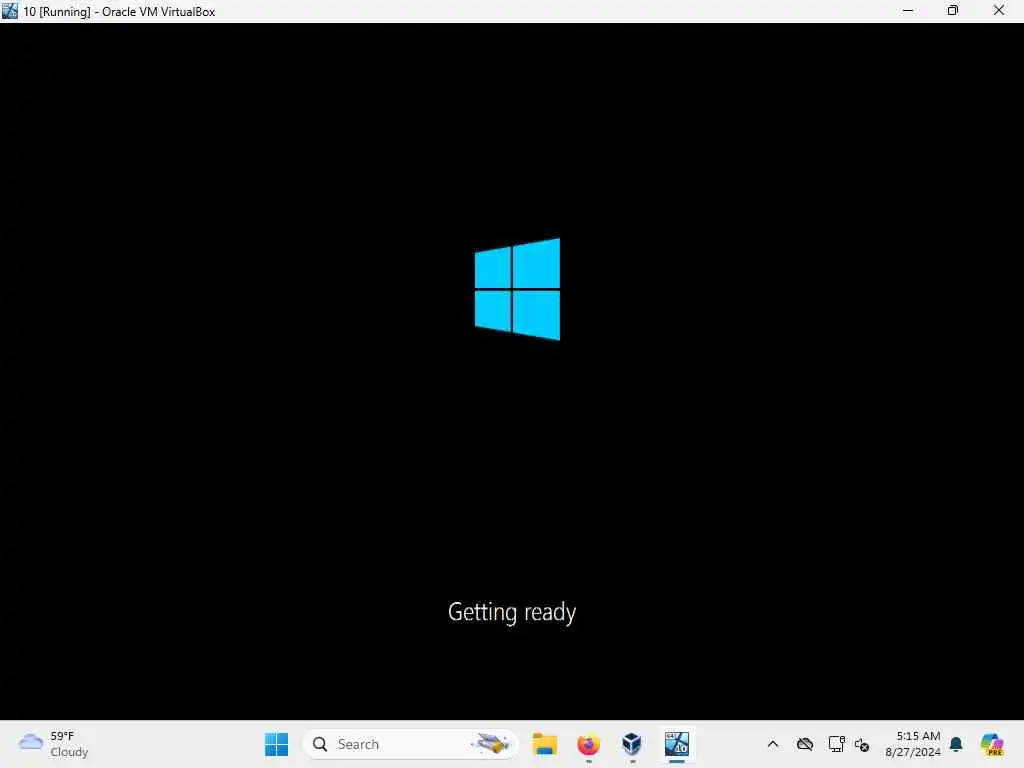Launch Copilot preview from the taskbar
Screen dimensions: 1024x768
pos(992,744)
